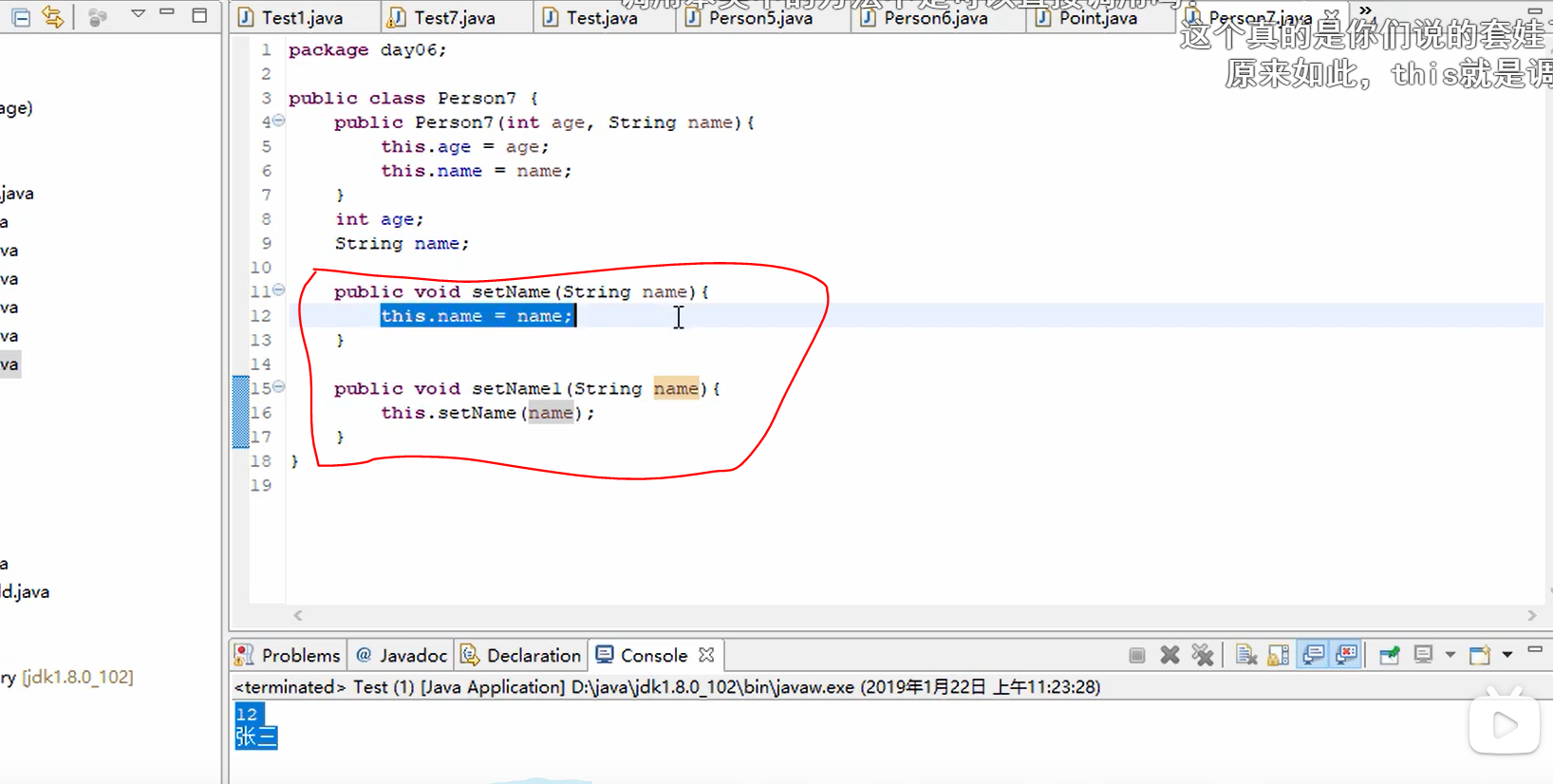Image resolution: width=1553 pixels, height=784 pixels.
Task: Switch to the Test7.java editor tab
Action: coord(454,17)
